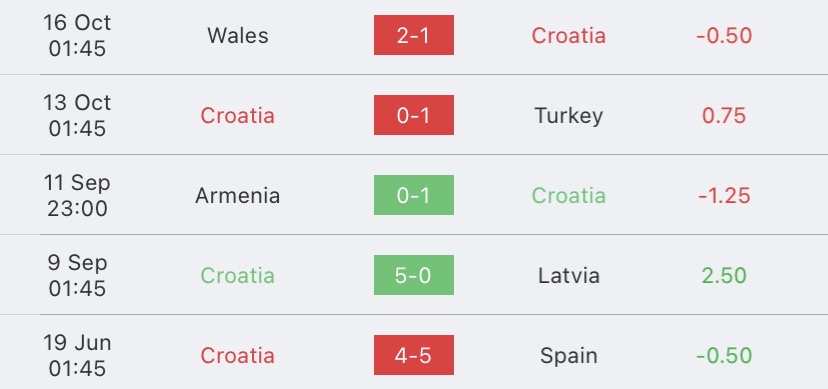Select Croatia in the Wales match row
The height and width of the screenshot is (389, 828).
click(x=568, y=35)
